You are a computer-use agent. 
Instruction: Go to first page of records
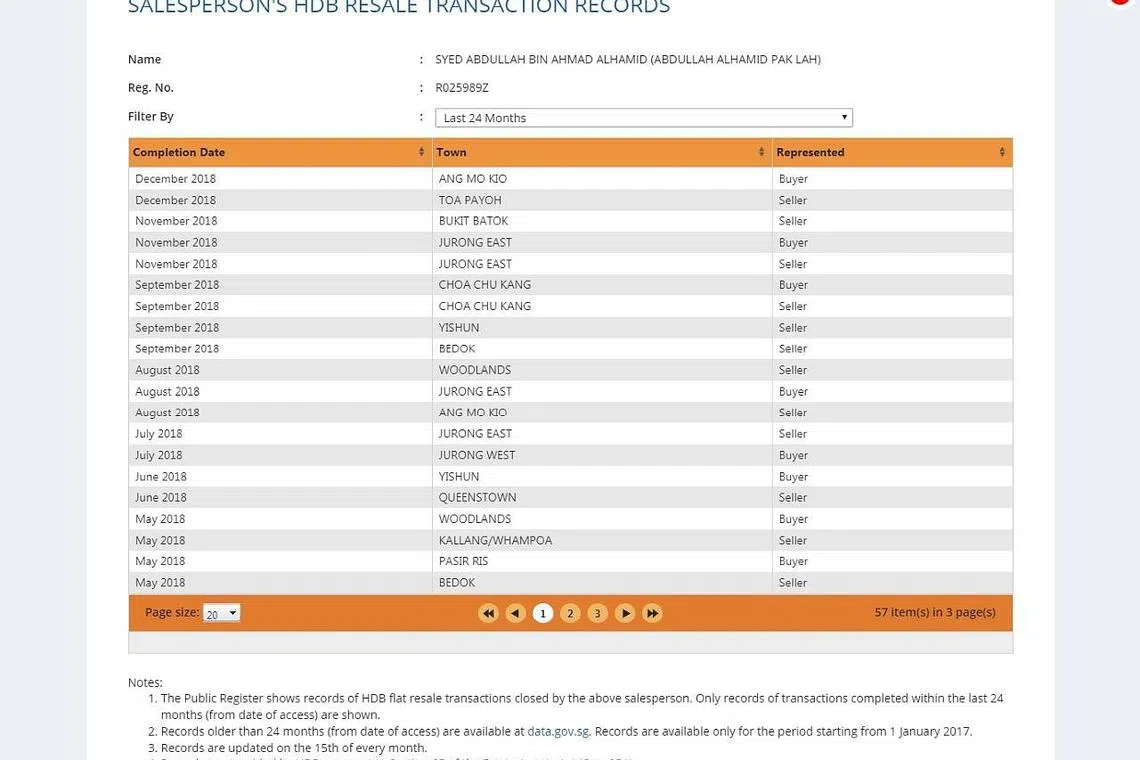(488, 613)
